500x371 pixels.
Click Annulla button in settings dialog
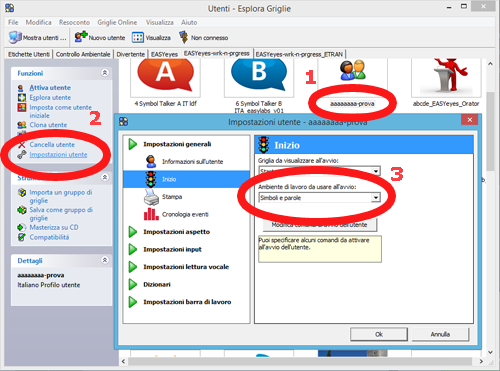(x=440, y=334)
